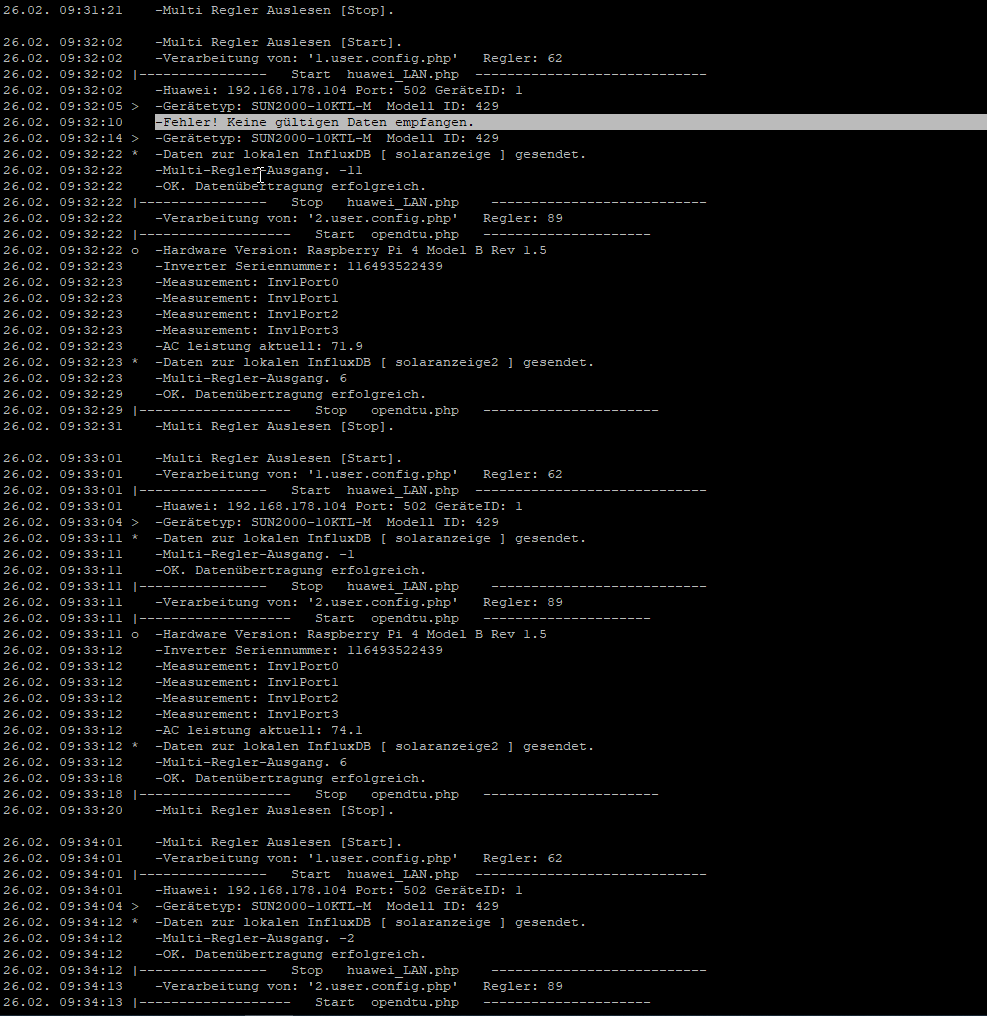Click 'Multi Regler Auslesen [Start]' at 09:34:01
This screenshot has width=987, height=1016.
coord(279,842)
